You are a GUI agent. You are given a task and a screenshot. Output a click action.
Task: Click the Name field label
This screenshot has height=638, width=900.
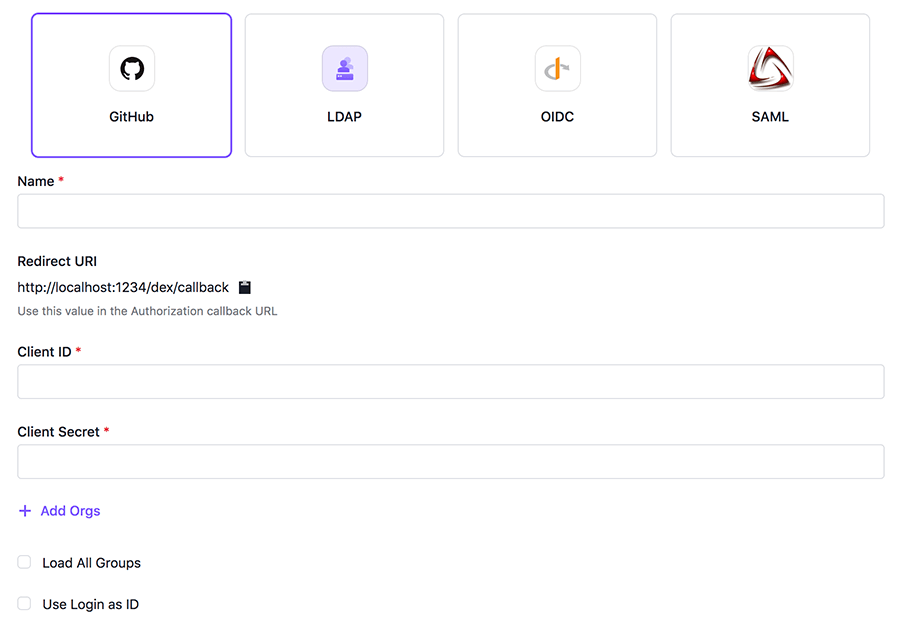(x=36, y=181)
